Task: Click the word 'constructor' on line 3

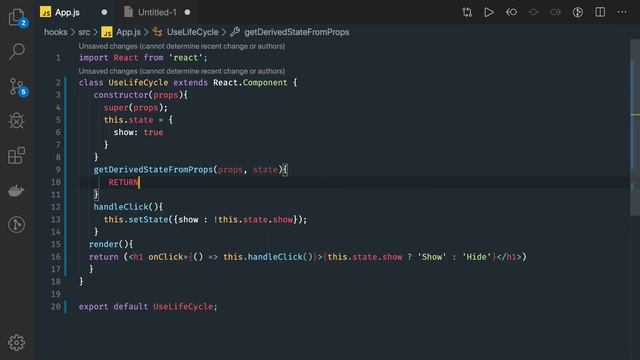Action: [x=121, y=95]
